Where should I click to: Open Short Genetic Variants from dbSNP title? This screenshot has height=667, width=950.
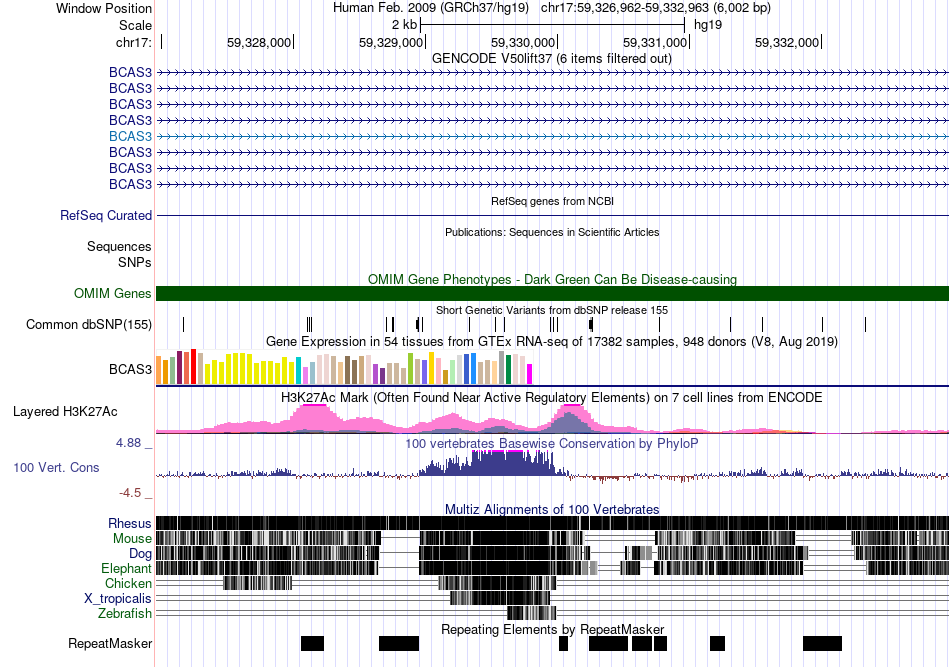[x=551, y=310]
